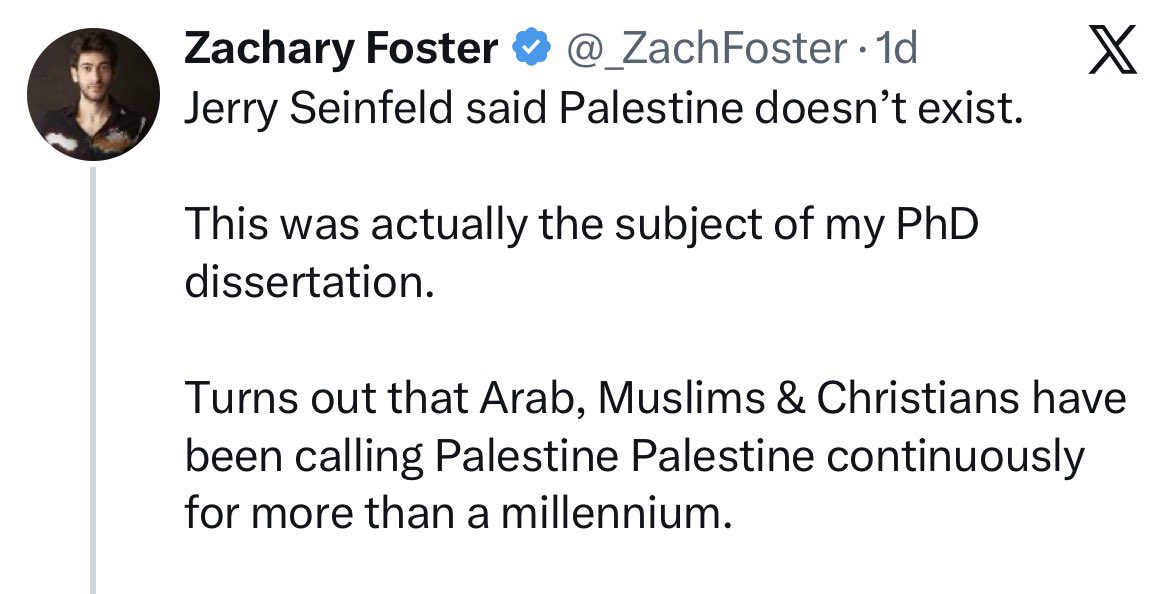Click the vertical thread connector line
This screenshot has height=594, width=1170.
(x=93, y=381)
